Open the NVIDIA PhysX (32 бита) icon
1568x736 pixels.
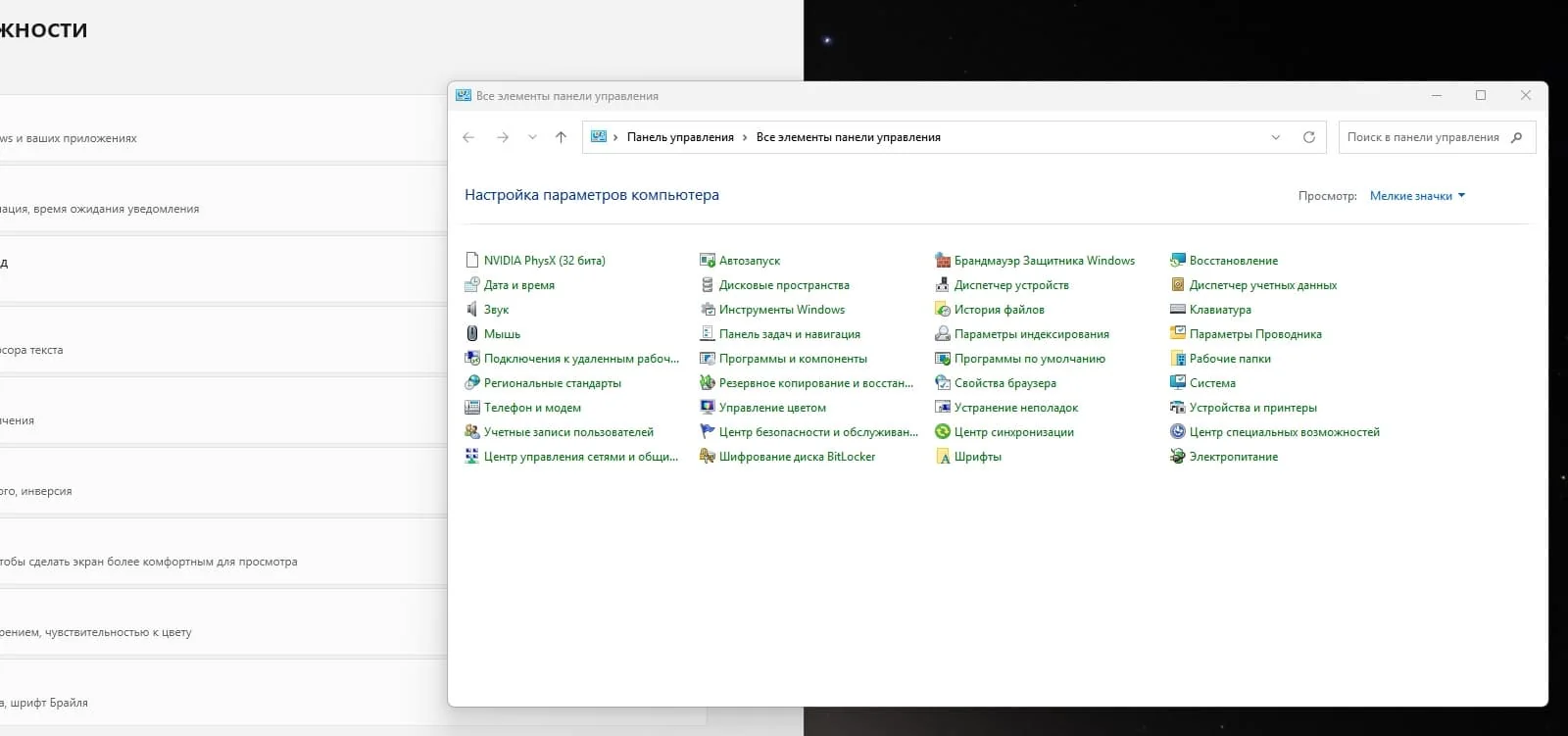click(x=472, y=261)
